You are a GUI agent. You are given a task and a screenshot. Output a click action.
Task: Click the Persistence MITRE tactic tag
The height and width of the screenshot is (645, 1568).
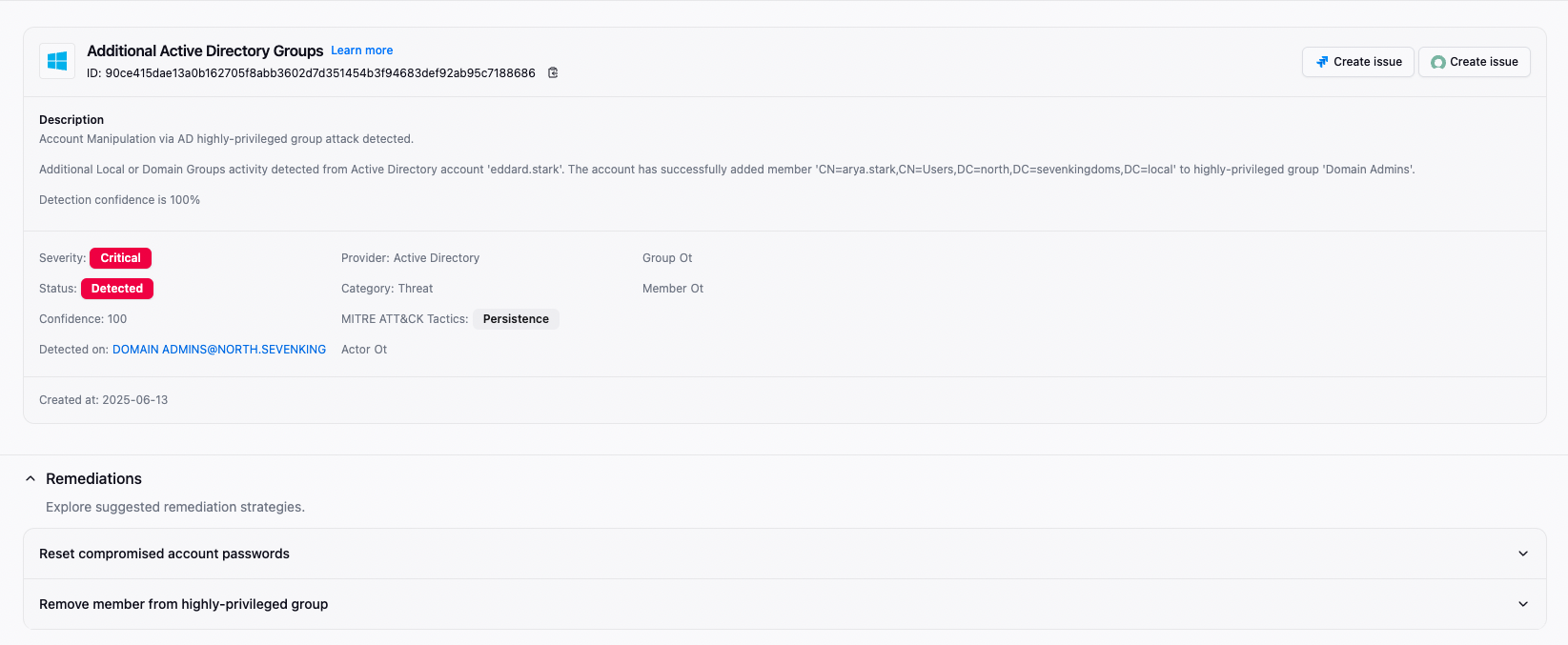click(x=516, y=319)
